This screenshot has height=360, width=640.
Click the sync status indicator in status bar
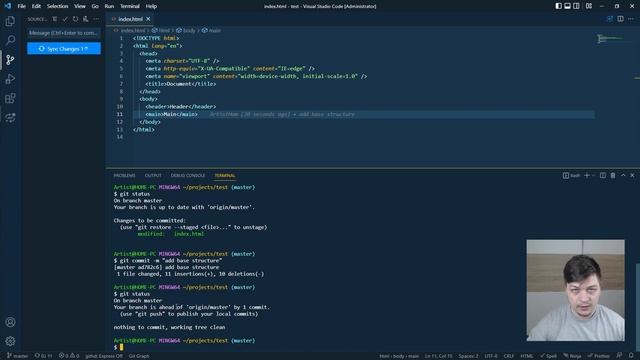[x=43, y=356]
